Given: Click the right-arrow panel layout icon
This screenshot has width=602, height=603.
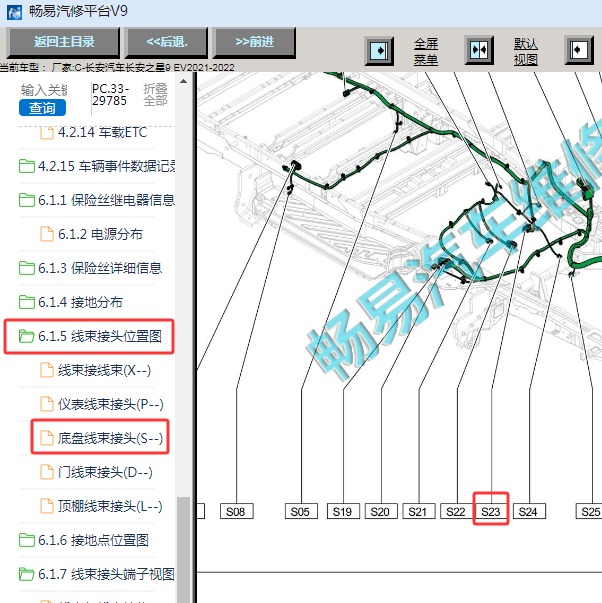Looking at the screenshot, I should pos(379,51).
